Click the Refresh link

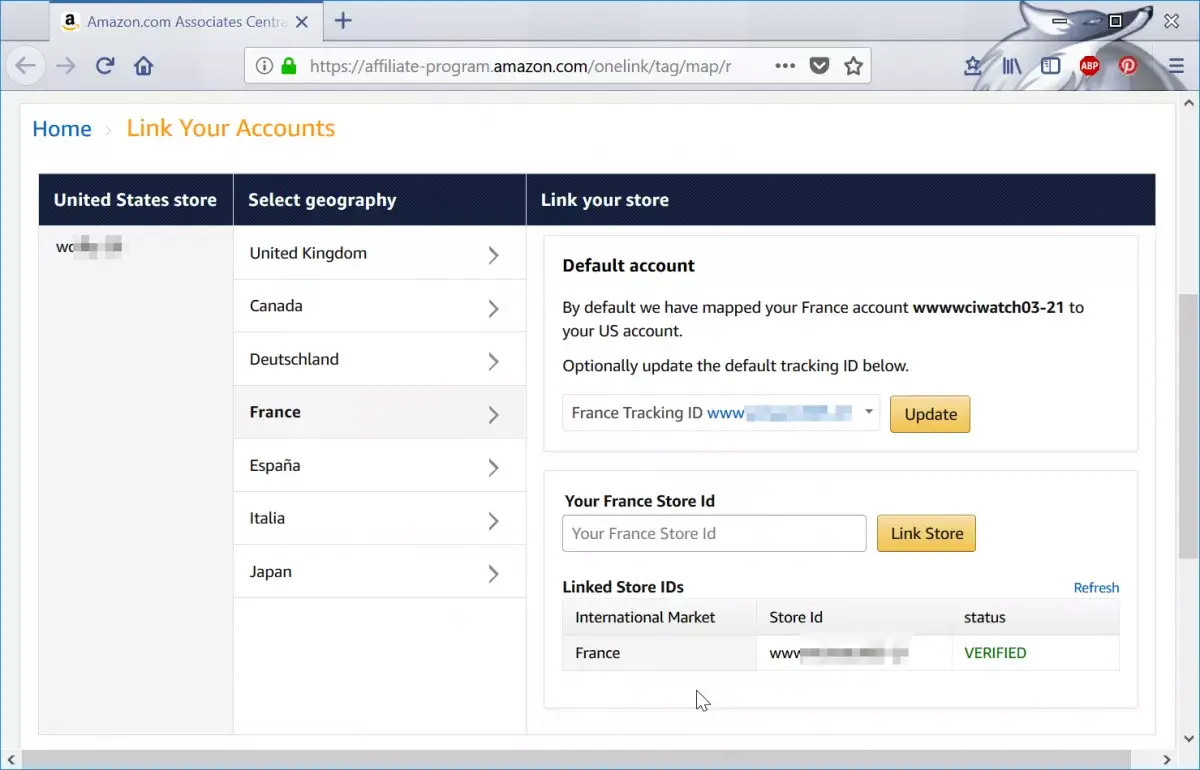(x=1096, y=587)
